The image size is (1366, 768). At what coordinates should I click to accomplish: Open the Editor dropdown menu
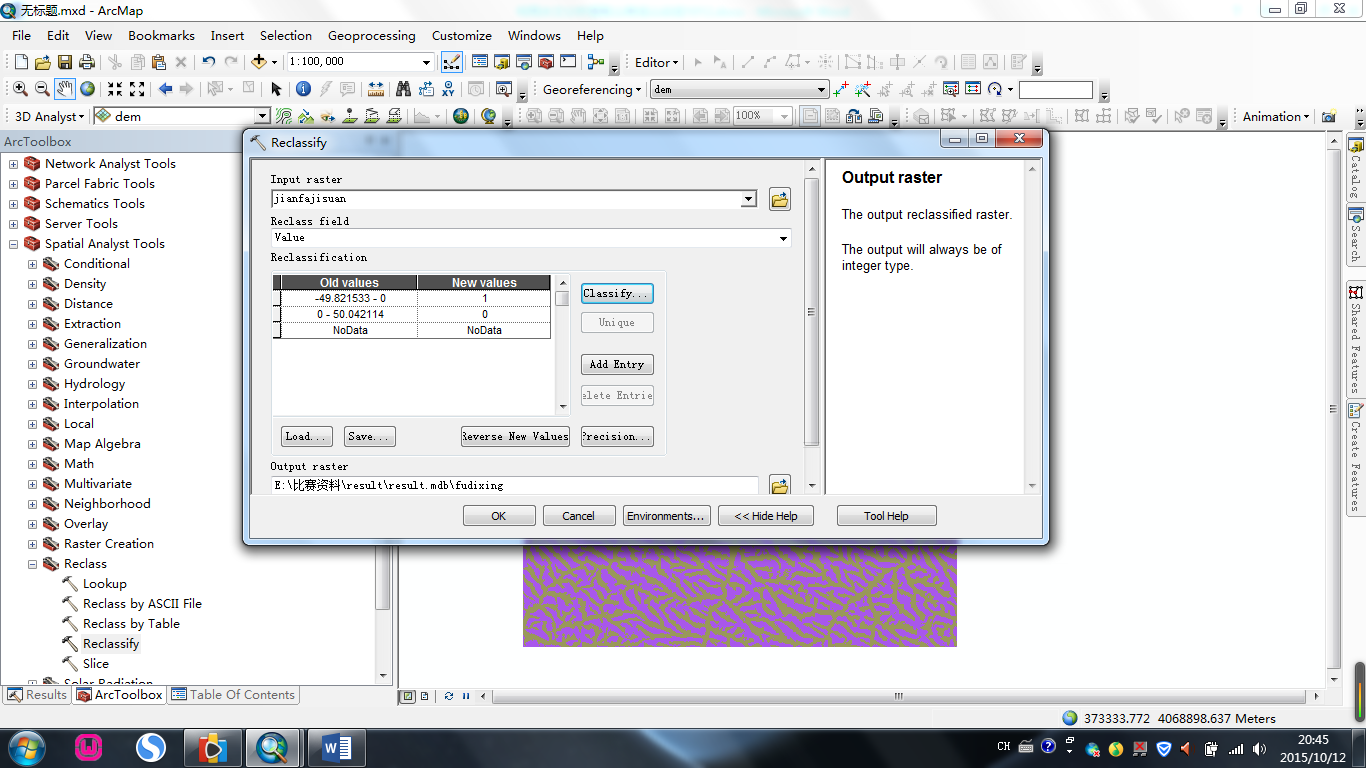click(656, 62)
